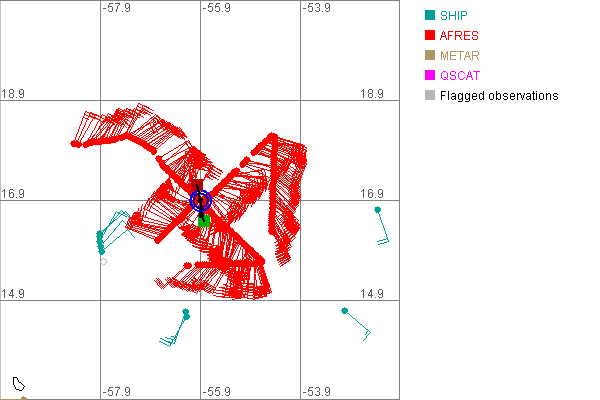The height and width of the screenshot is (400, 600).
Task: Click the gray Flagged observations swatch
Action: coord(430,96)
